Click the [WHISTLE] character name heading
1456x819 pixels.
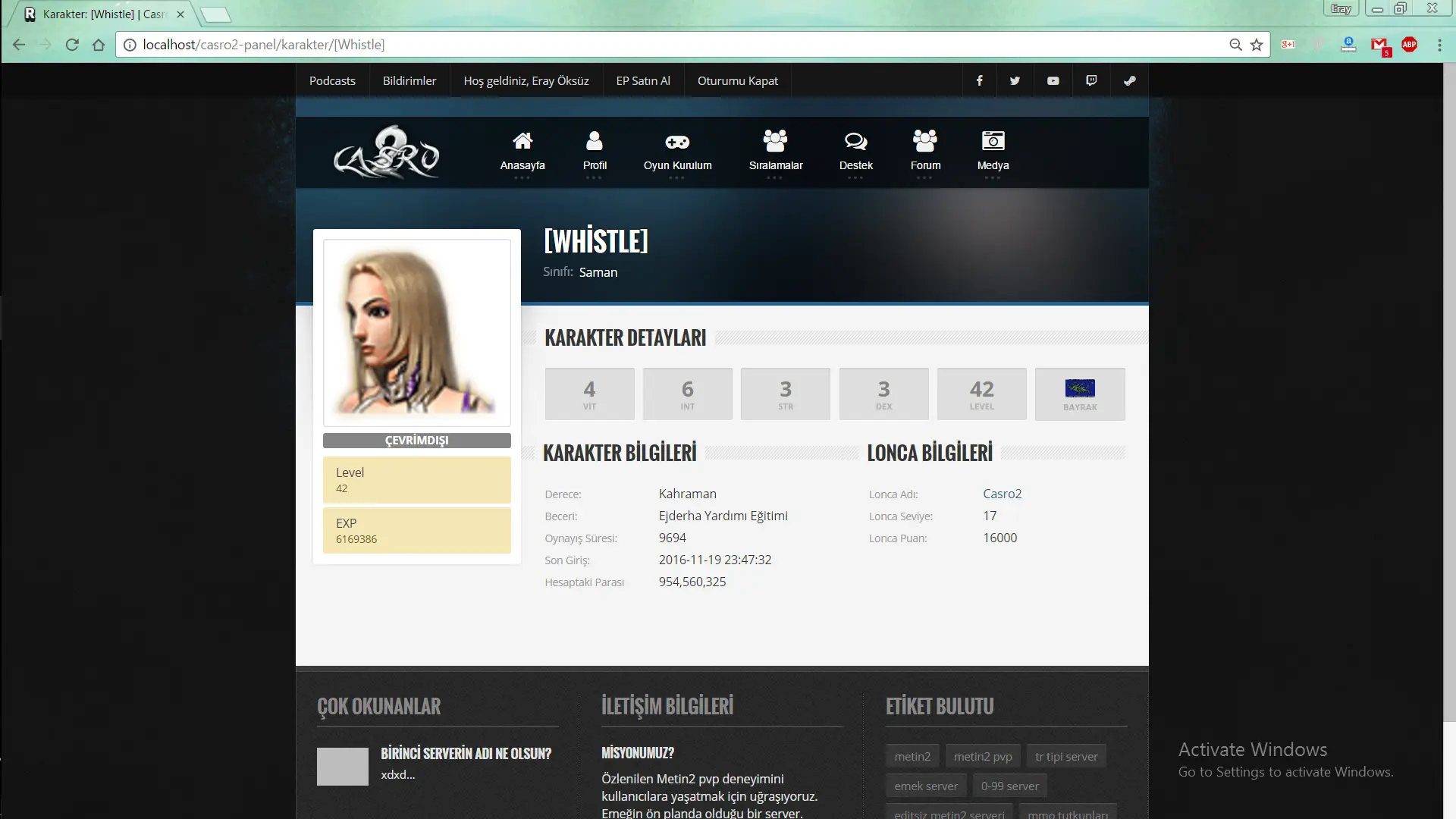596,241
